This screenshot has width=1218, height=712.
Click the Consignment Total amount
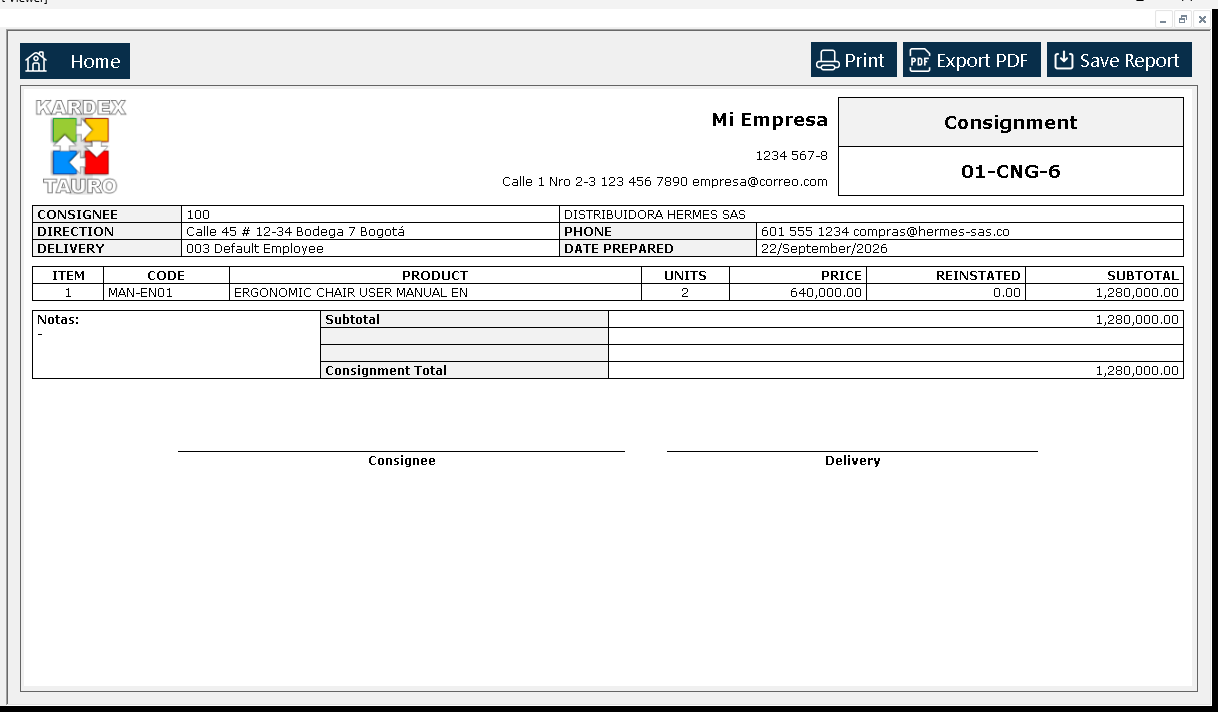[x=1138, y=371]
